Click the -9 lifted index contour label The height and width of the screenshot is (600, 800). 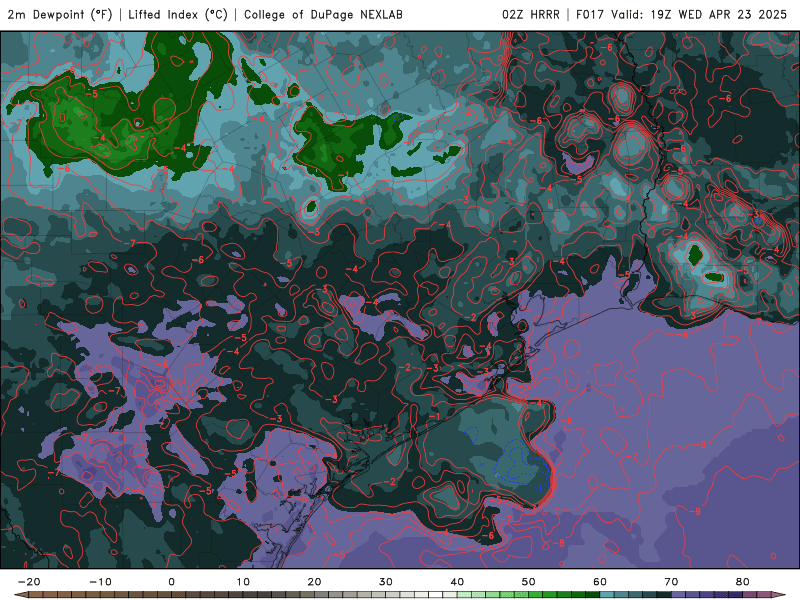pyautogui.click(x=696, y=511)
